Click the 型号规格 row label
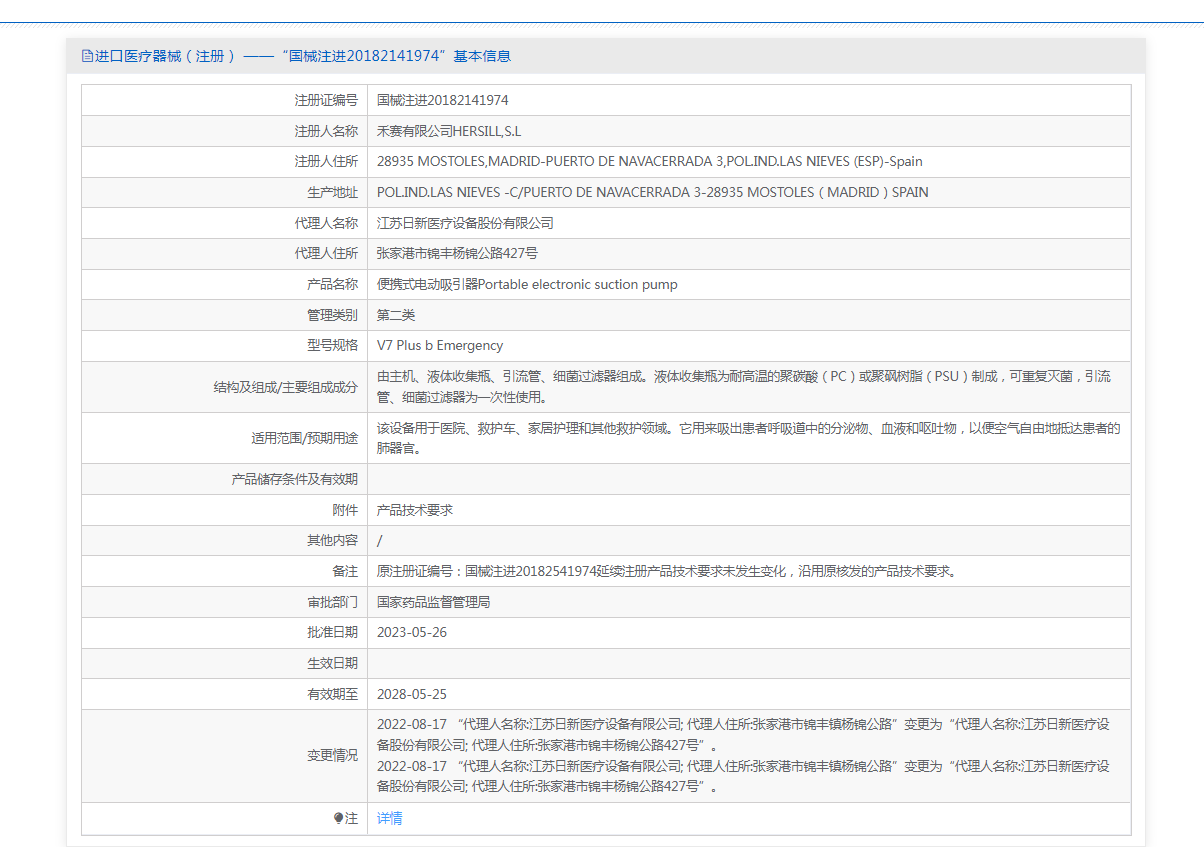The image size is (1204, 847). pyautogui.click(x=332, y=346)
